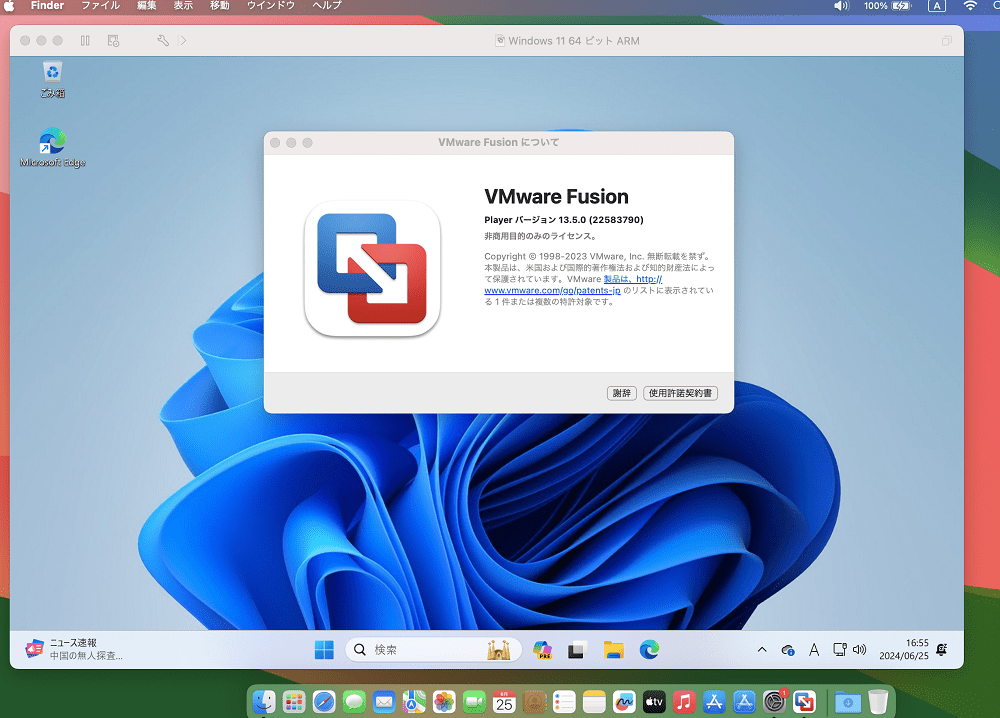Open the ニュース速報 news widget

[x=74, y=649]
